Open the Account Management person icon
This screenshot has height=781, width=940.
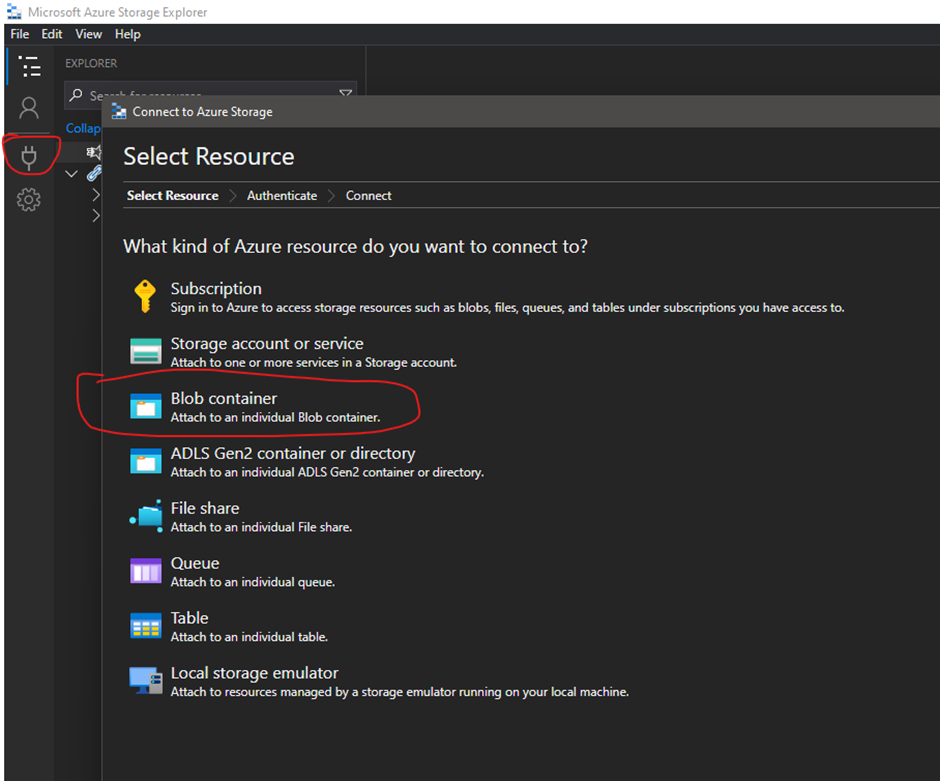click(x=29, y=108)
